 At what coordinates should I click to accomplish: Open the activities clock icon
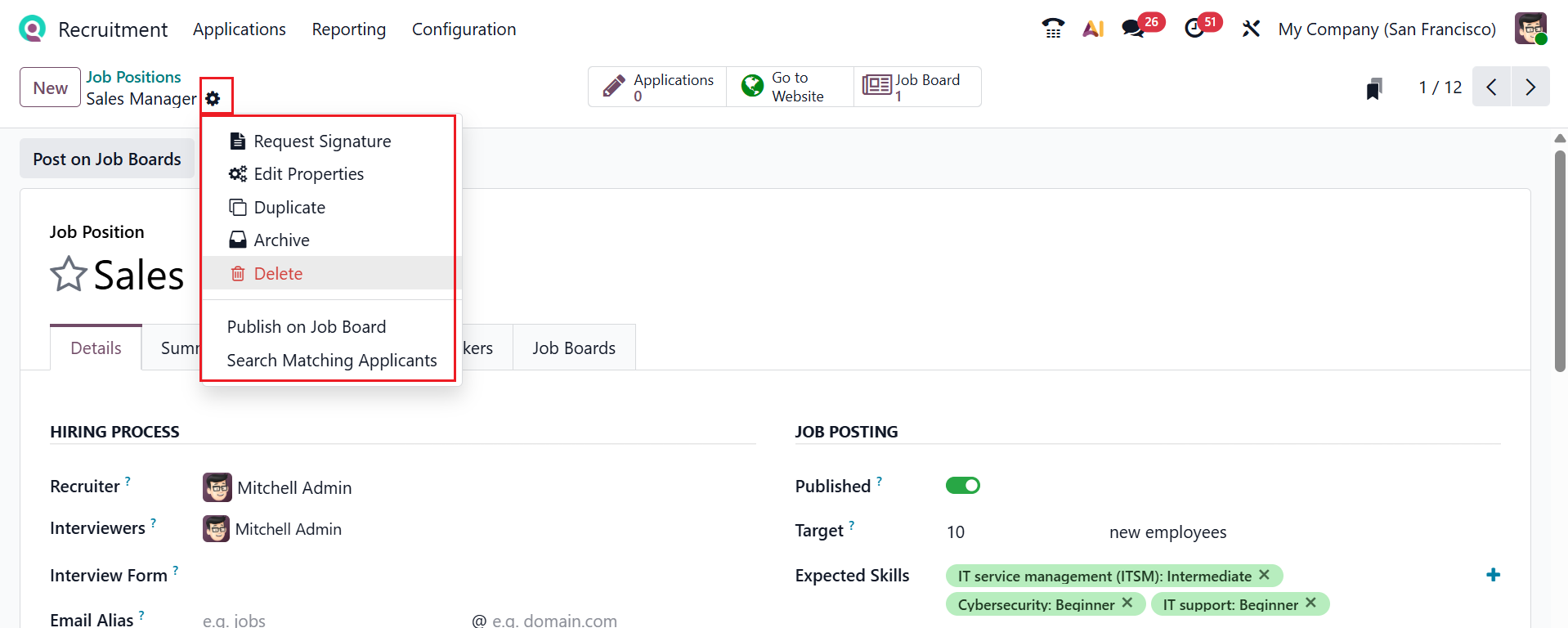point(1194,29)
